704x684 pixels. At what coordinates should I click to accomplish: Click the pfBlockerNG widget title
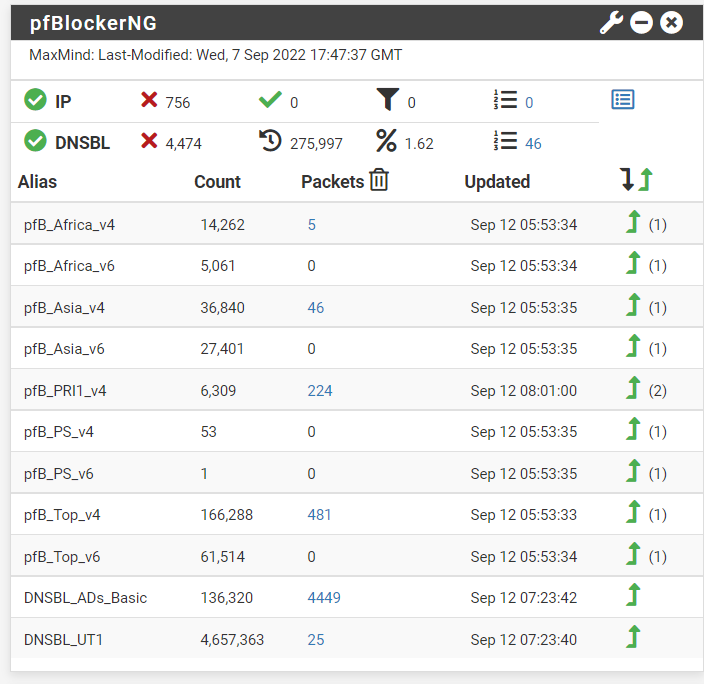pyautogui.click(x=93, y=23)
